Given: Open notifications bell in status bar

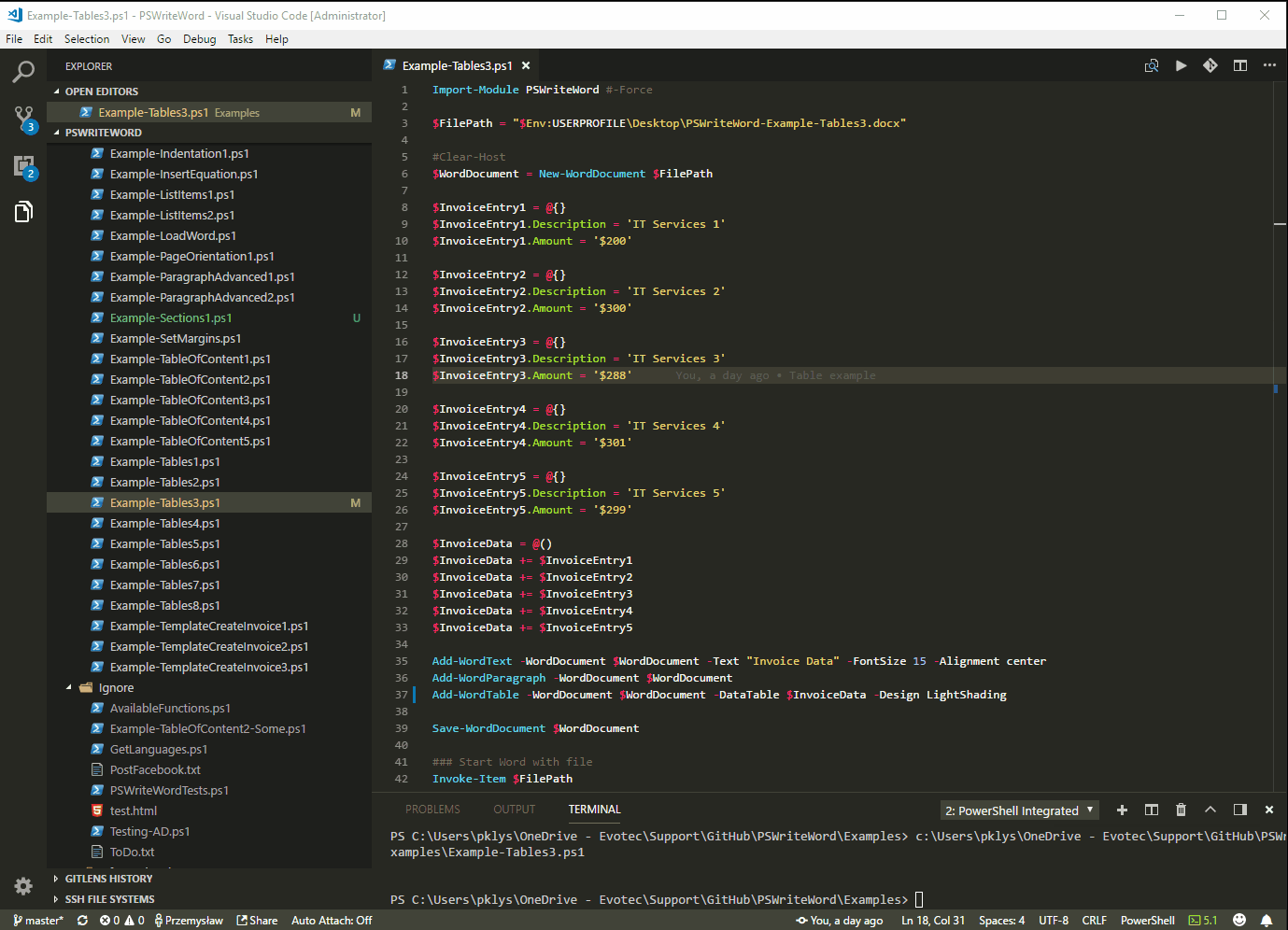Looking at the screenshot, I should [1266, 920].
